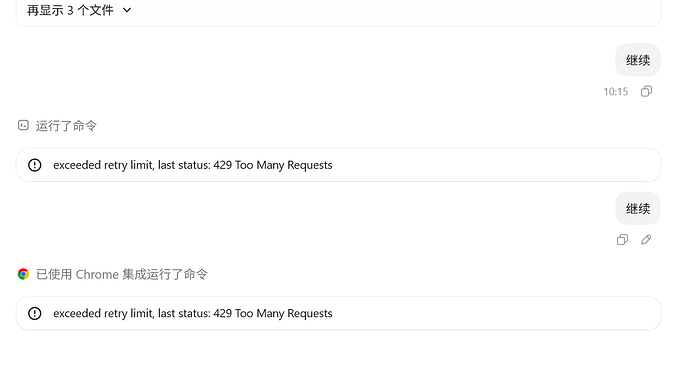
Task: Click '429 Too Many Requests' in the upper error banner
Action: coord(273,165)
